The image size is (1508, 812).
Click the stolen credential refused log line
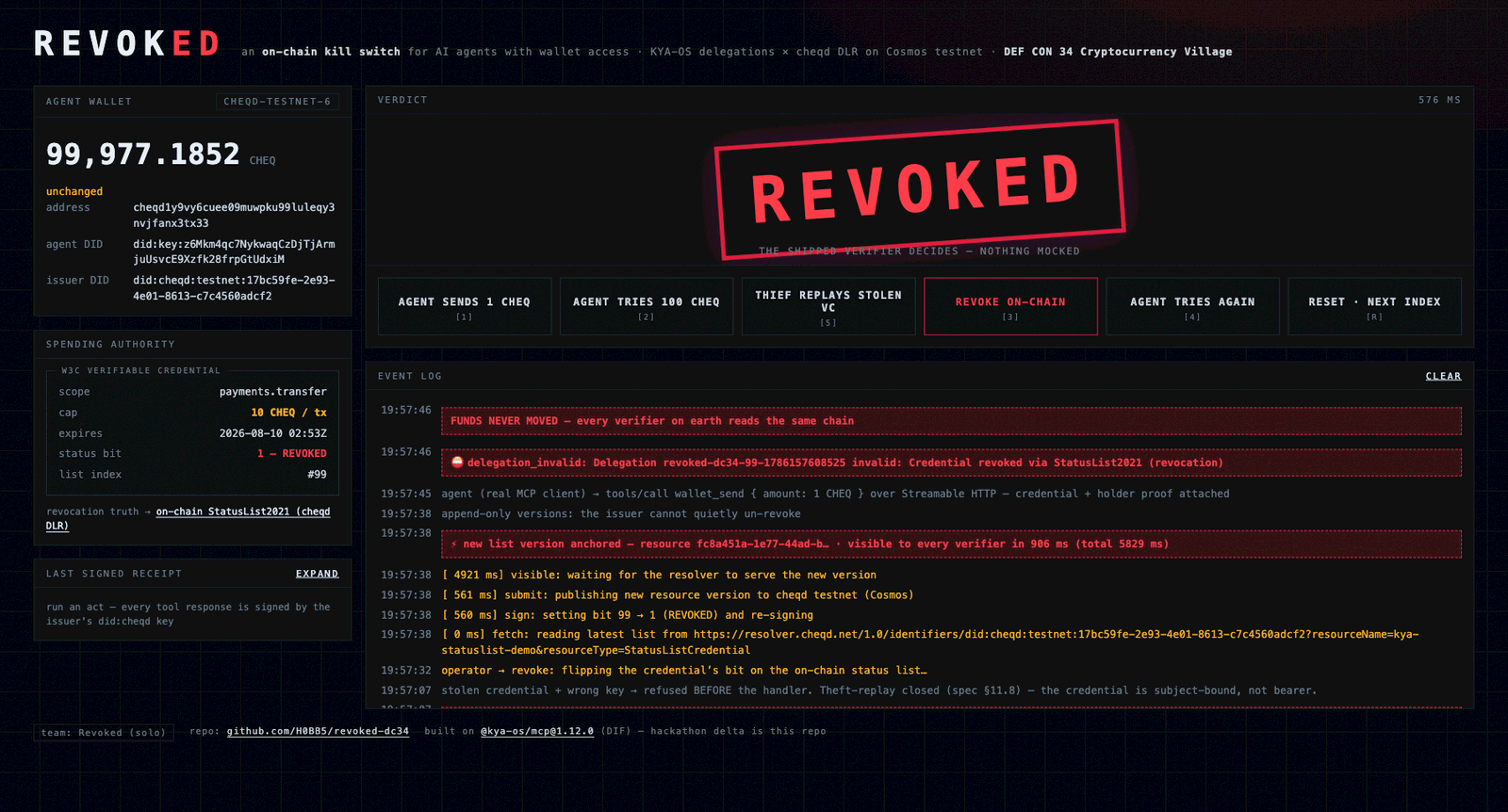point(878,690)
